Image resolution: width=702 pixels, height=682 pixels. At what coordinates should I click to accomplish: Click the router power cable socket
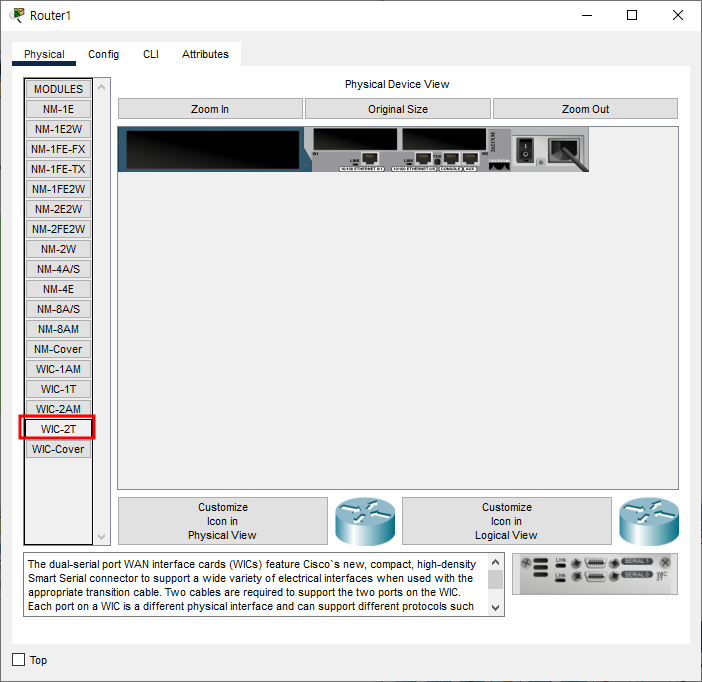[565, 151]
